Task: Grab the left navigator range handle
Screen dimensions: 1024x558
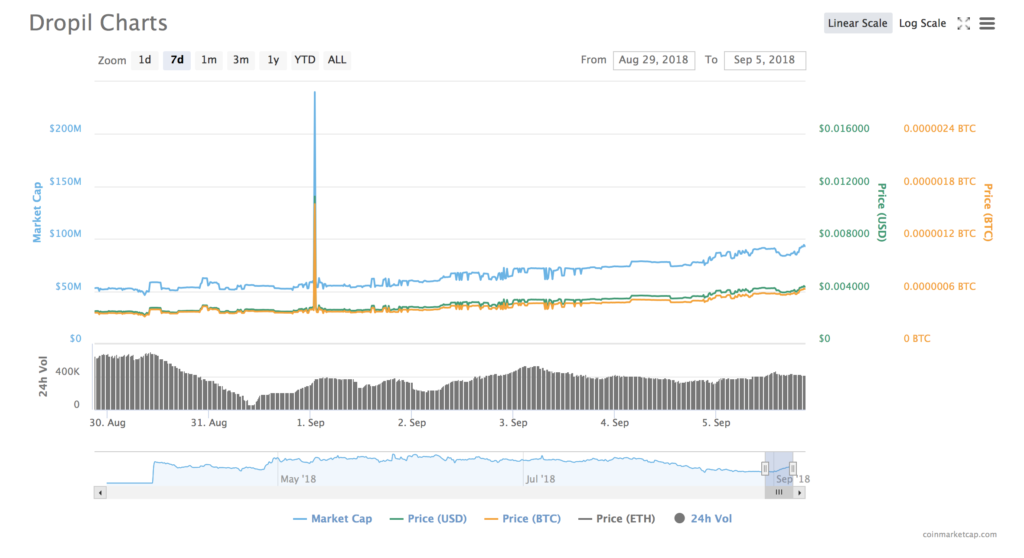Action: [766, 468]
